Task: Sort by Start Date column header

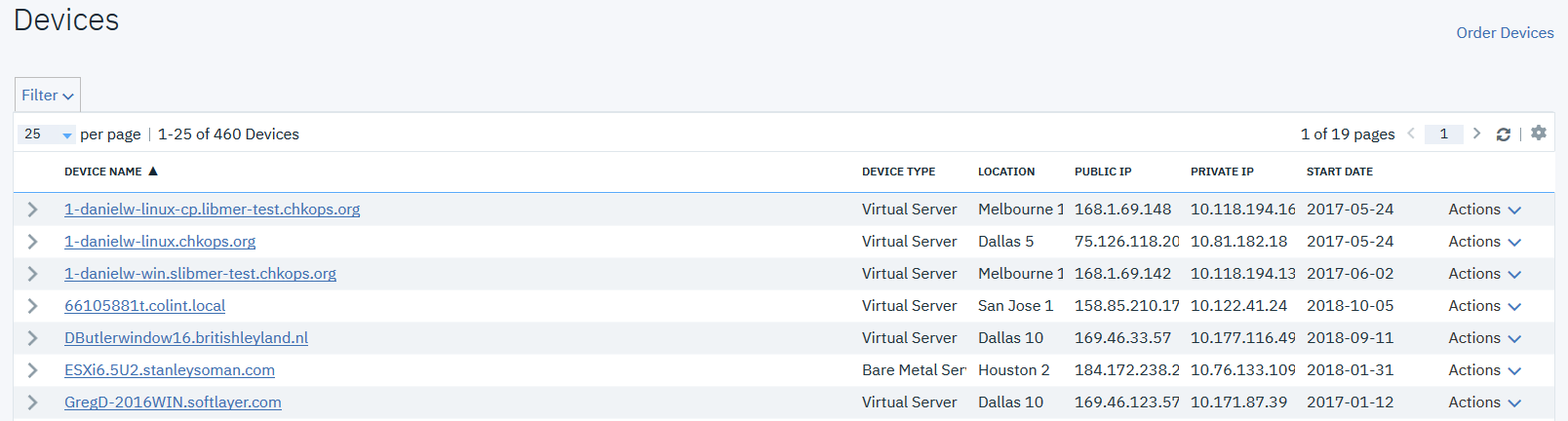Action: [x=1339, y=172]
